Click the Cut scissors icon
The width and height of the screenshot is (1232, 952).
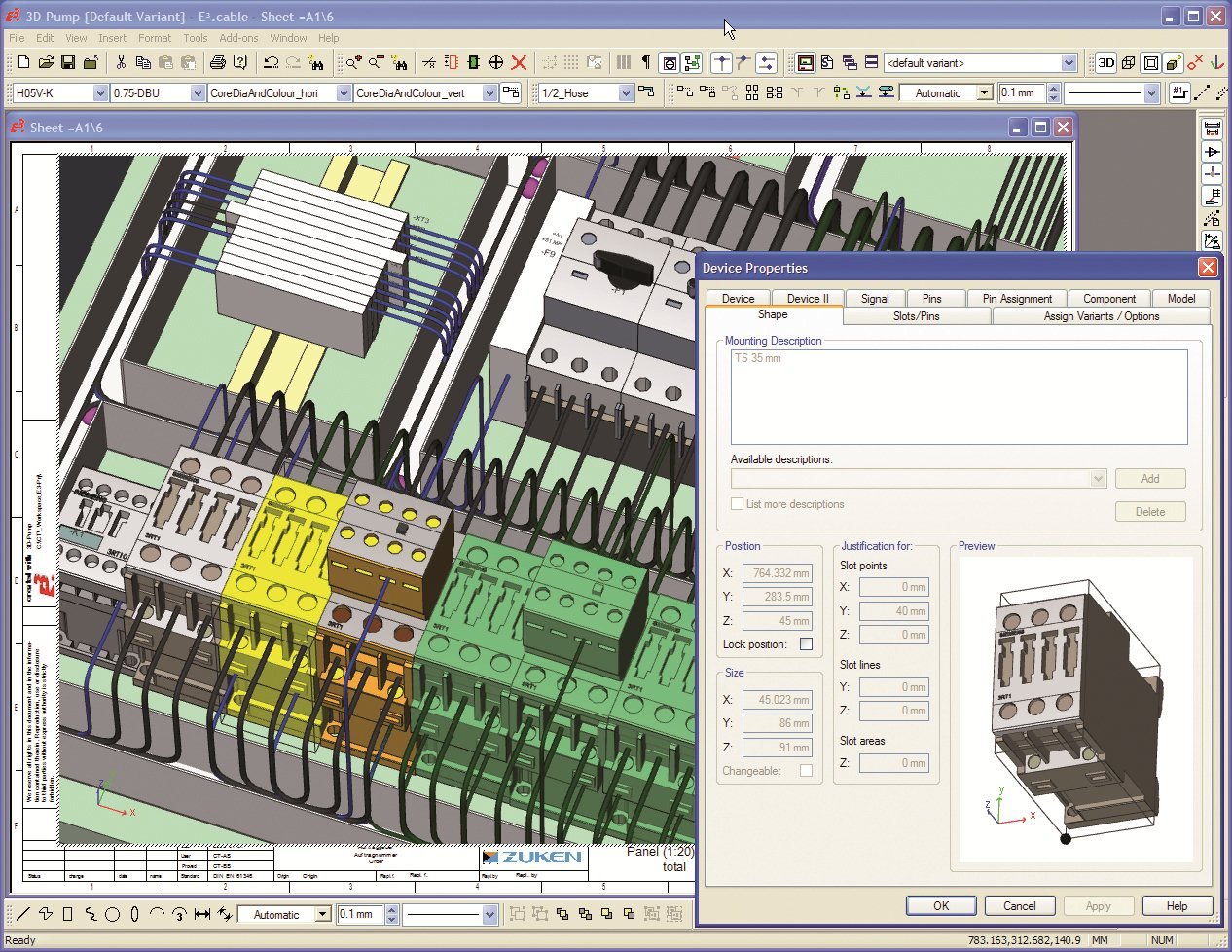pyautogui.click(x=121, y=63)
